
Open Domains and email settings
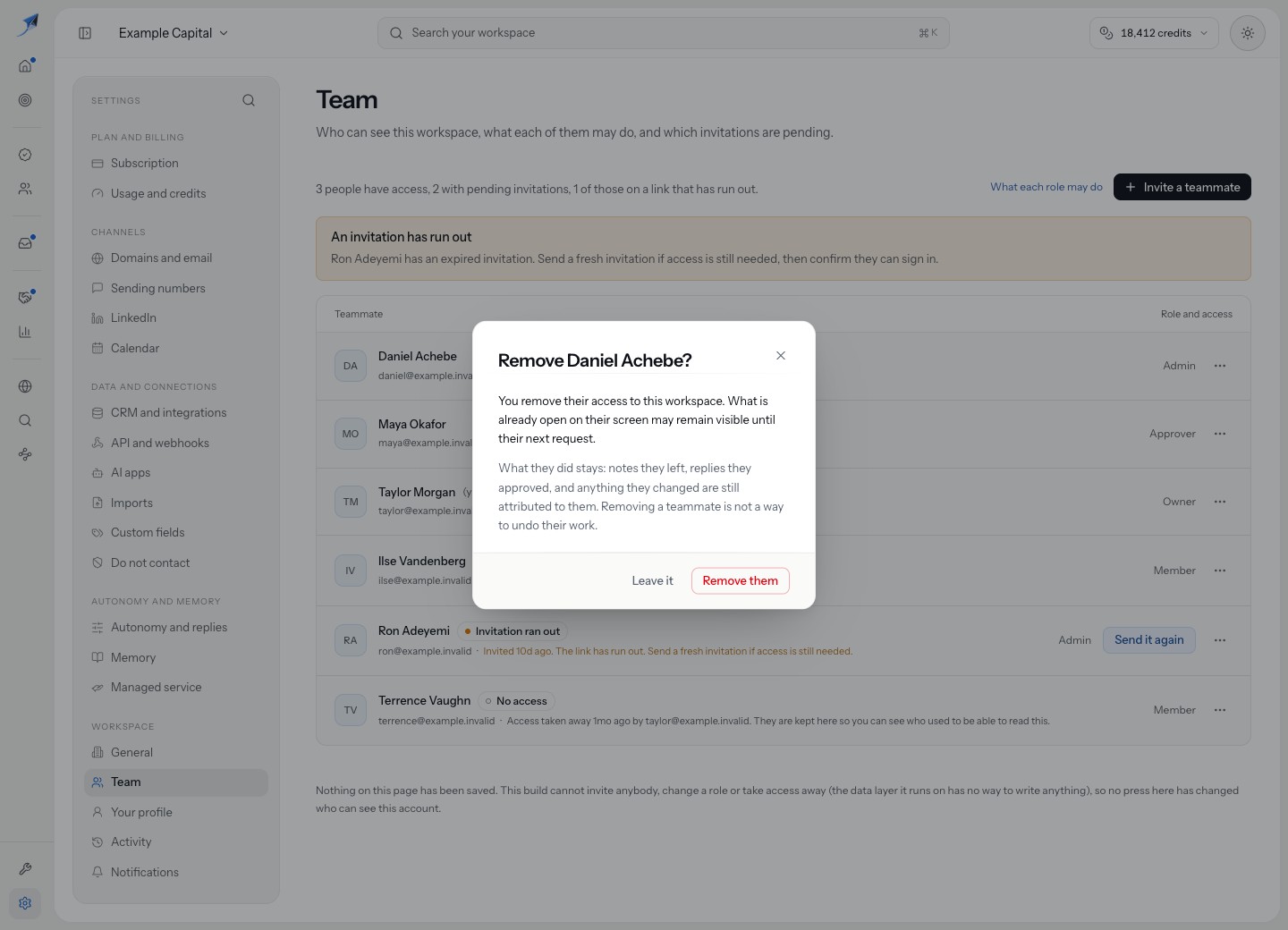[x=176, y=258]
